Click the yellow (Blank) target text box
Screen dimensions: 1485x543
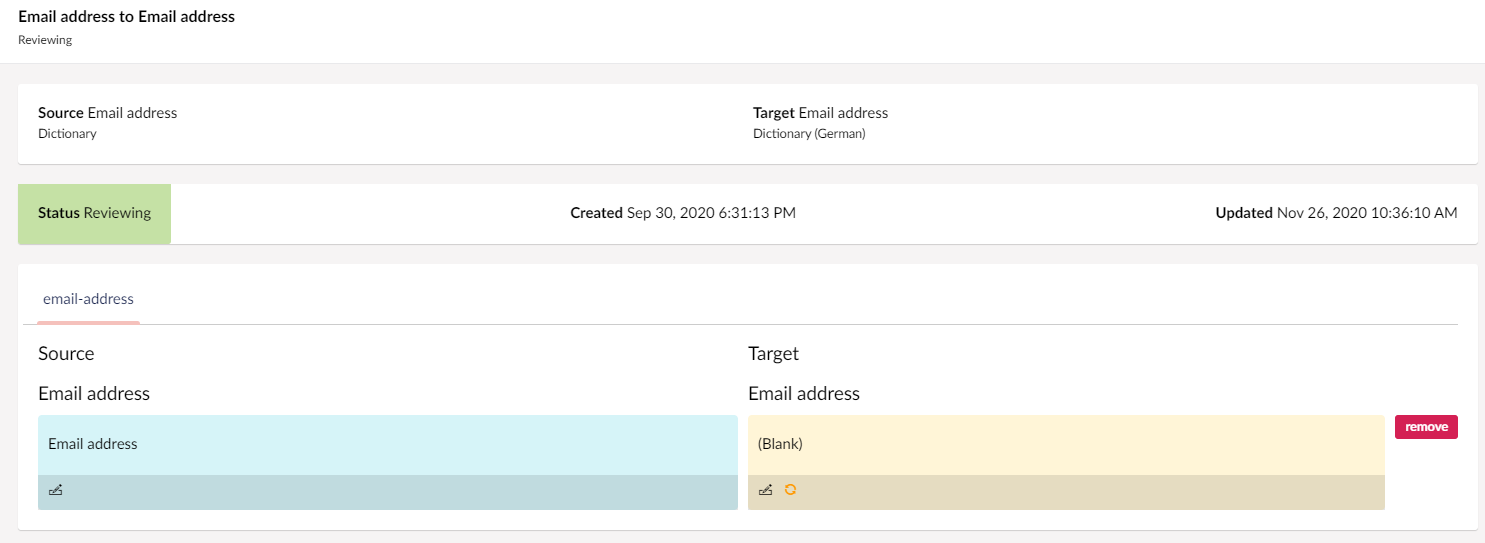coord(1066,445)
